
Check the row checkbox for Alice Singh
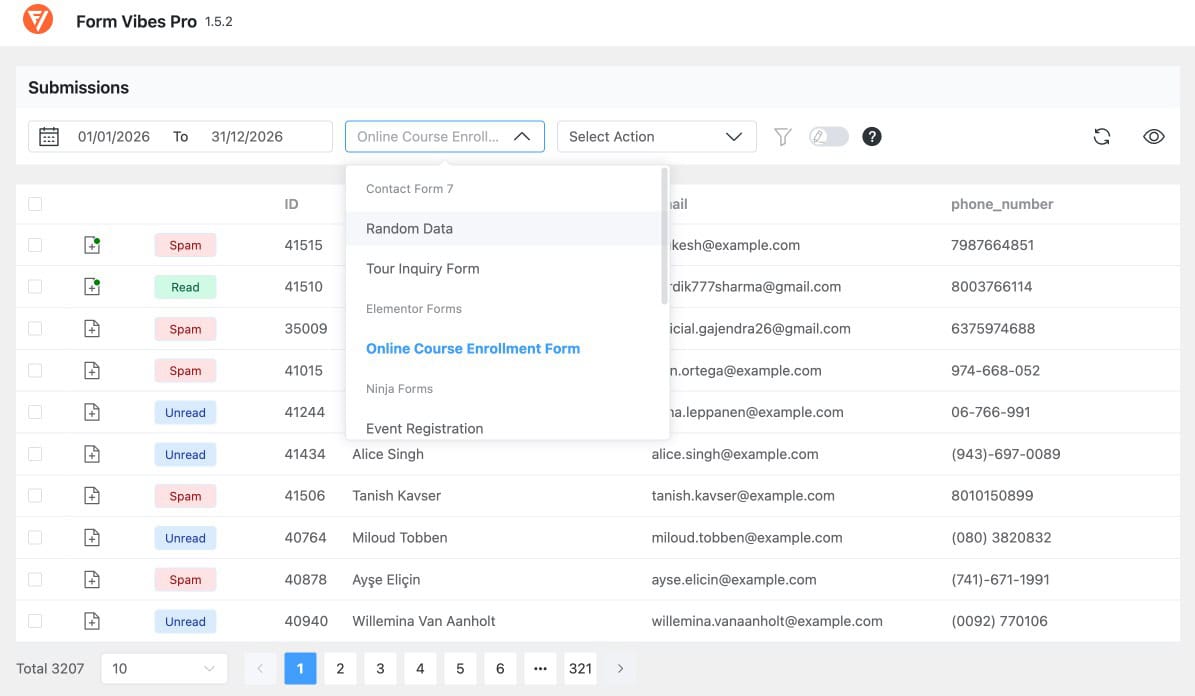pyautogui.click(x=35, y=454)
